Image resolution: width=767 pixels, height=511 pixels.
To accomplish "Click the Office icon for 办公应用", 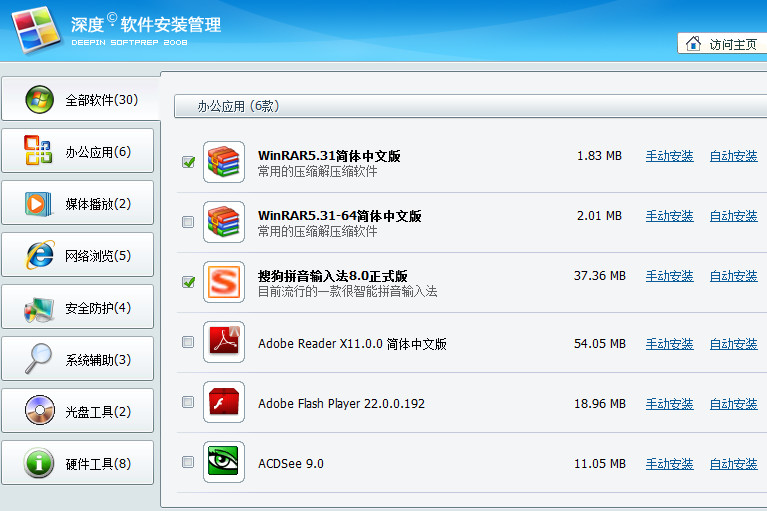I will point(38,150).
